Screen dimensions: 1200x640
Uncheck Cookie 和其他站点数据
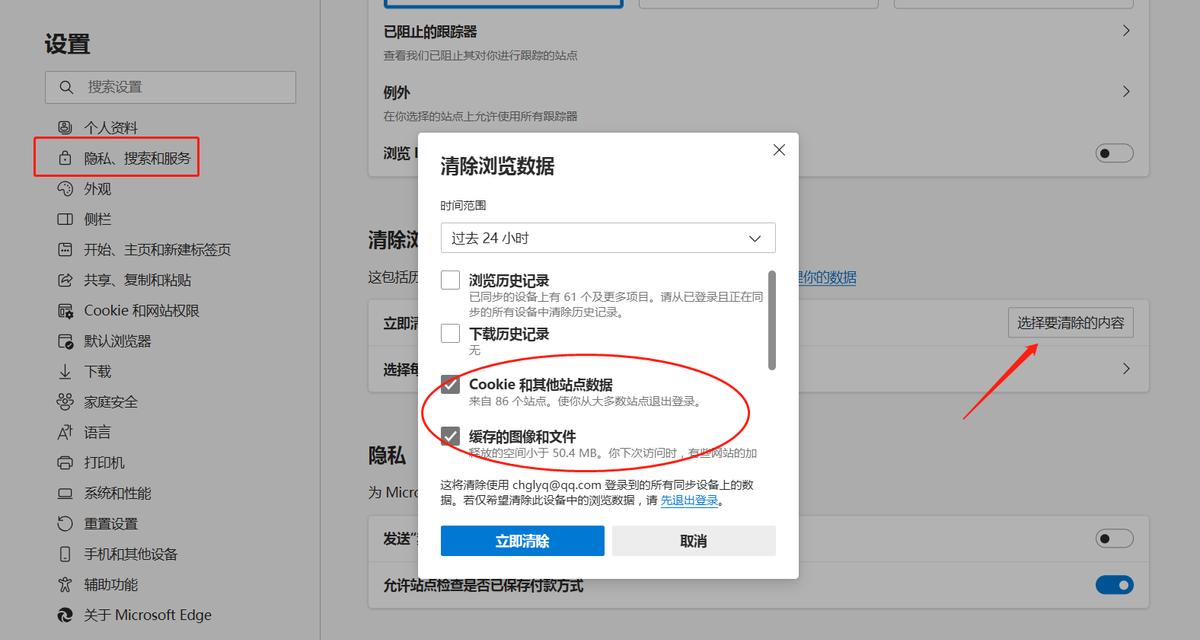coord(450,386)
